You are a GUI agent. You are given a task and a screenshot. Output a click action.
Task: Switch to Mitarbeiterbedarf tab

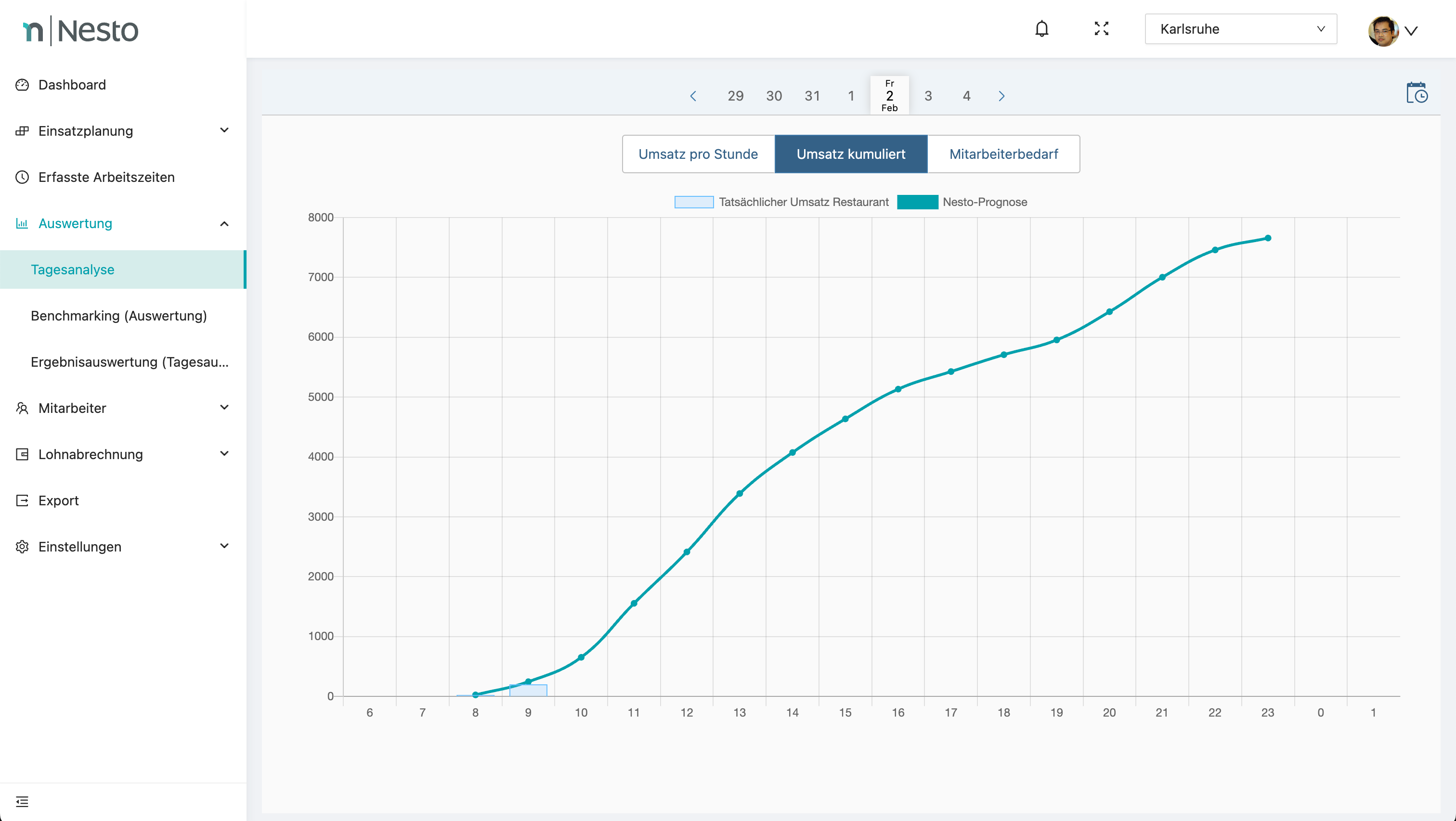pos(1003,154)
